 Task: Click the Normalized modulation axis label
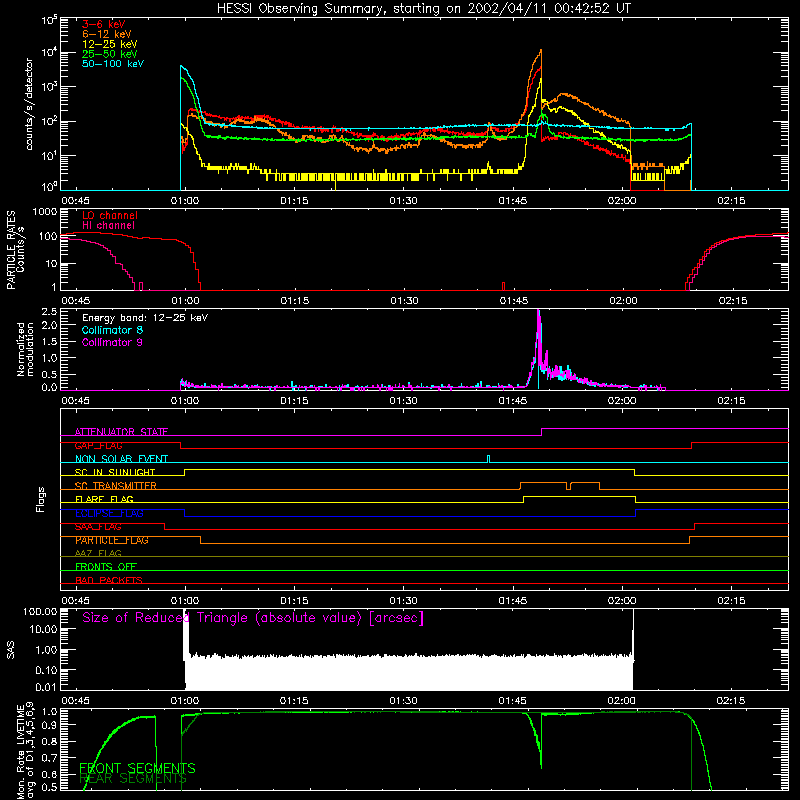tap(26, 349)
